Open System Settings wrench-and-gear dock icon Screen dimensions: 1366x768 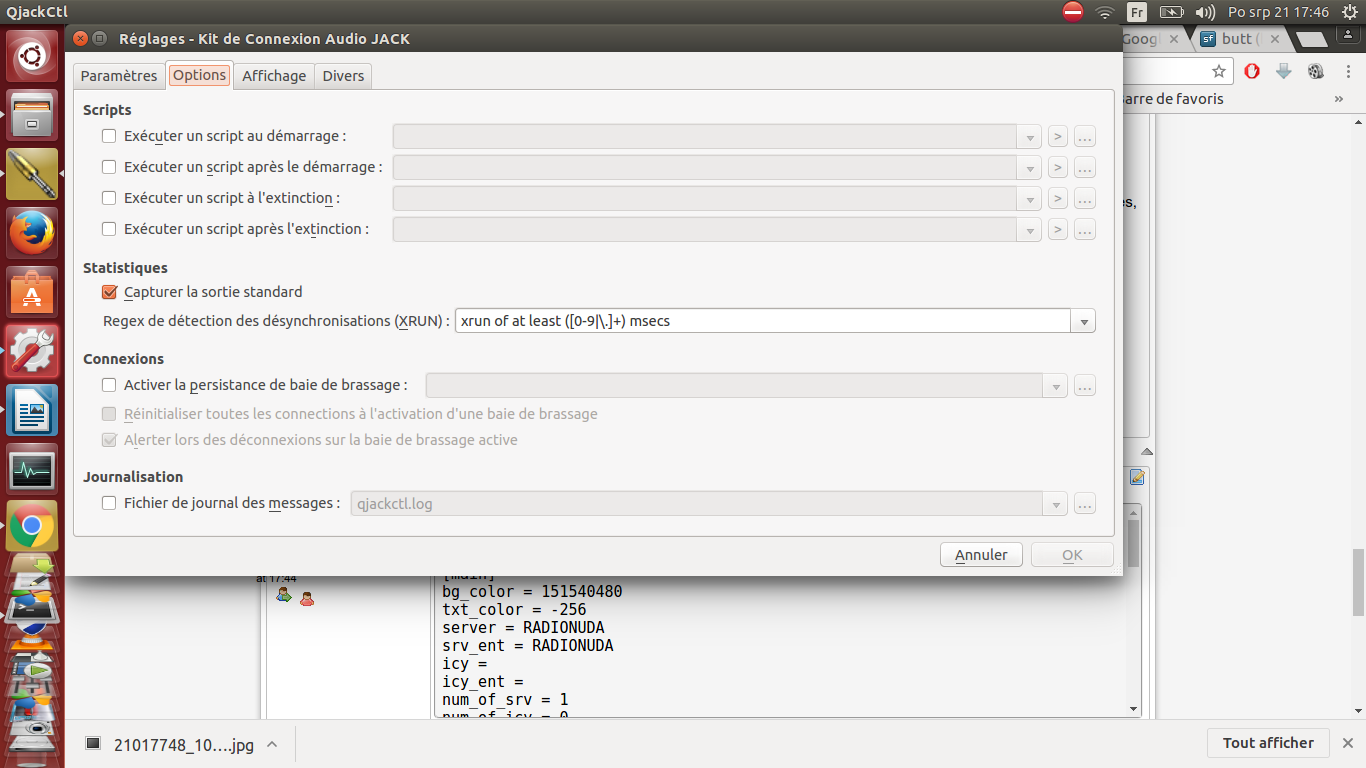(33, 350)
